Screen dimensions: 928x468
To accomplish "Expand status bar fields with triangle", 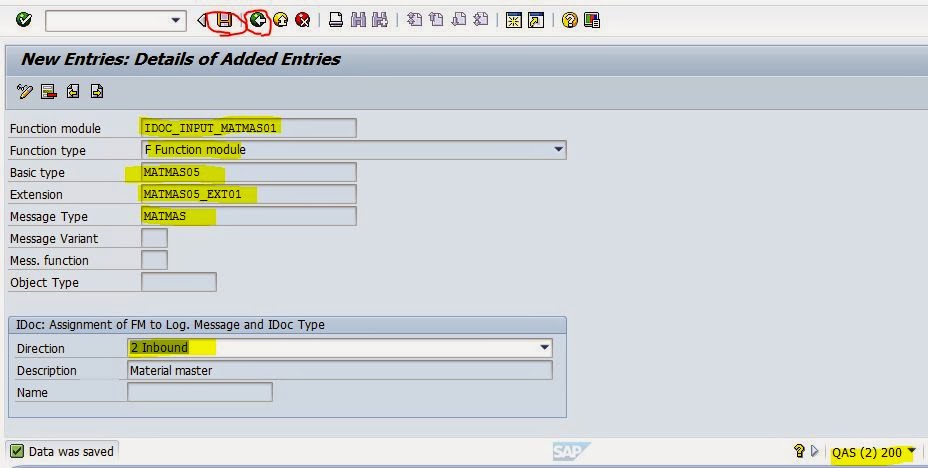I will point(814,451).
